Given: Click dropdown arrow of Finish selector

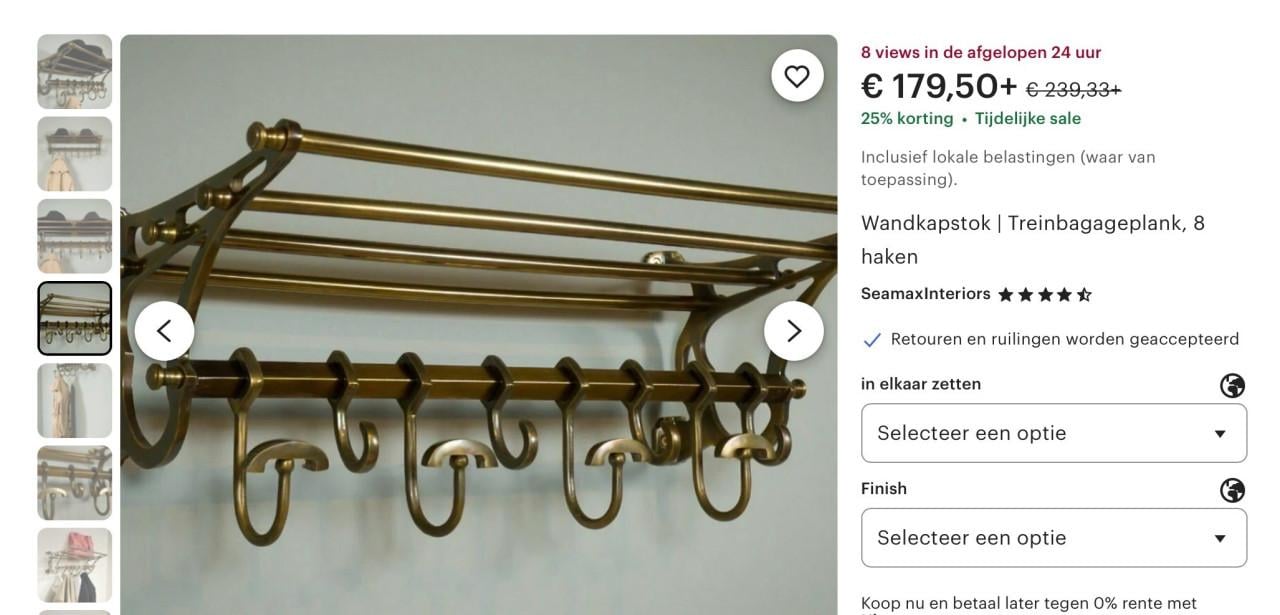Looking at the screenshot, I should [x=1219, y=538].
